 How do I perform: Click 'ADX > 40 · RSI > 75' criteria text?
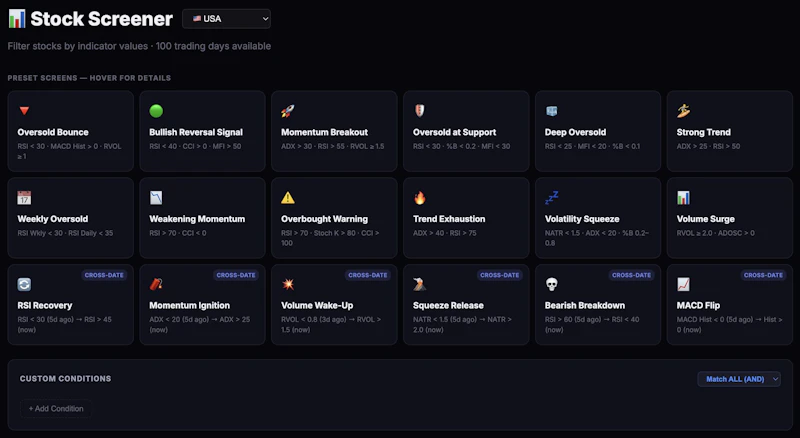click(444, 233)
